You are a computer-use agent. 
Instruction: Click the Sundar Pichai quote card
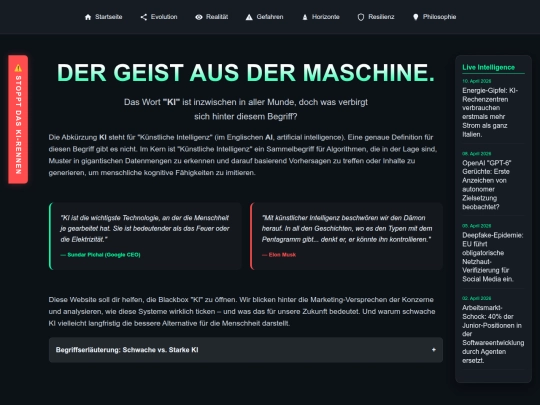[x=145, y=236]
